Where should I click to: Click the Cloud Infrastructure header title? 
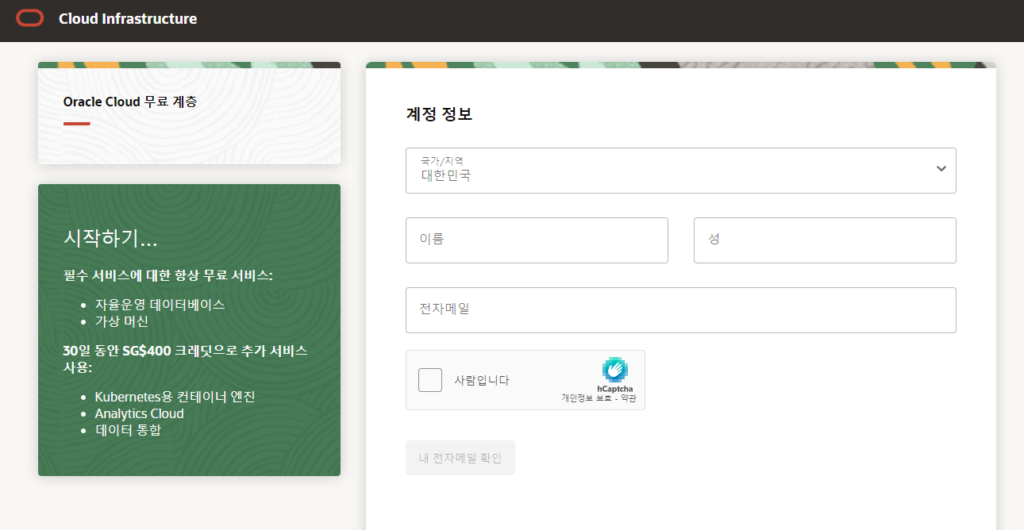pos(127,19)
